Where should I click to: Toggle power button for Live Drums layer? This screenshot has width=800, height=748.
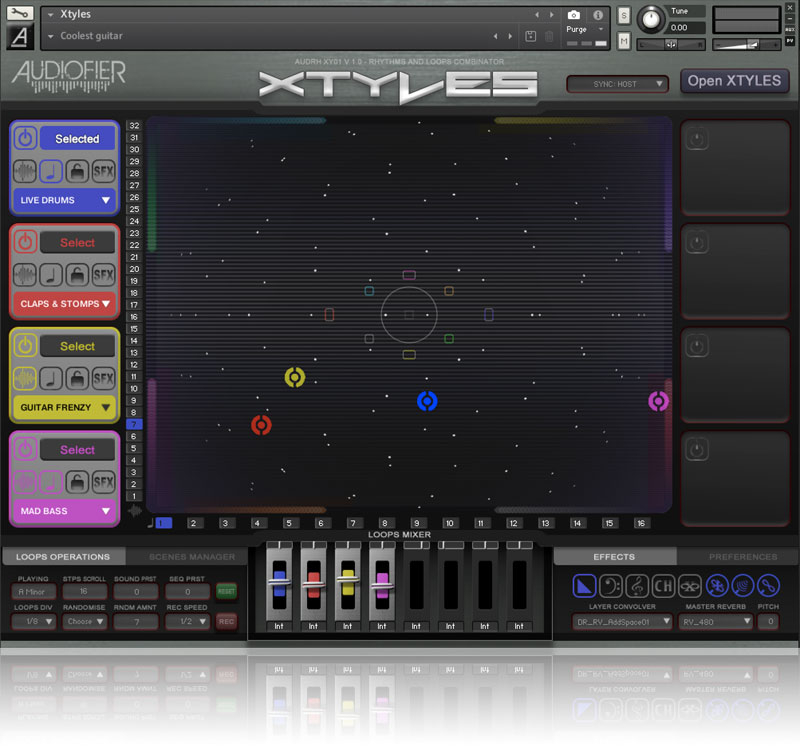[26, 139]
